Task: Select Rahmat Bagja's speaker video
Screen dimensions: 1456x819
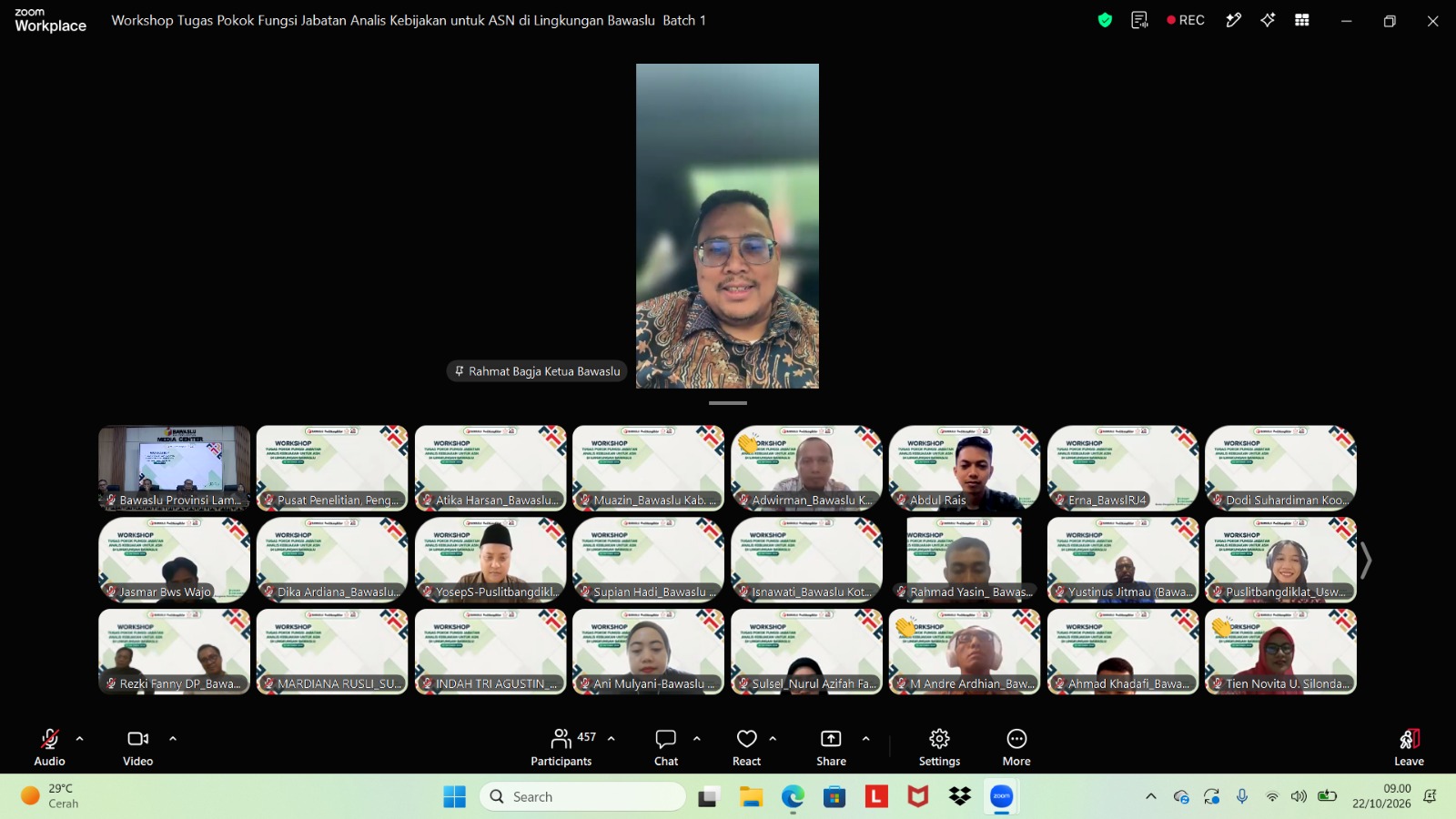Action: pyautogui.click(x=727, y=226)
